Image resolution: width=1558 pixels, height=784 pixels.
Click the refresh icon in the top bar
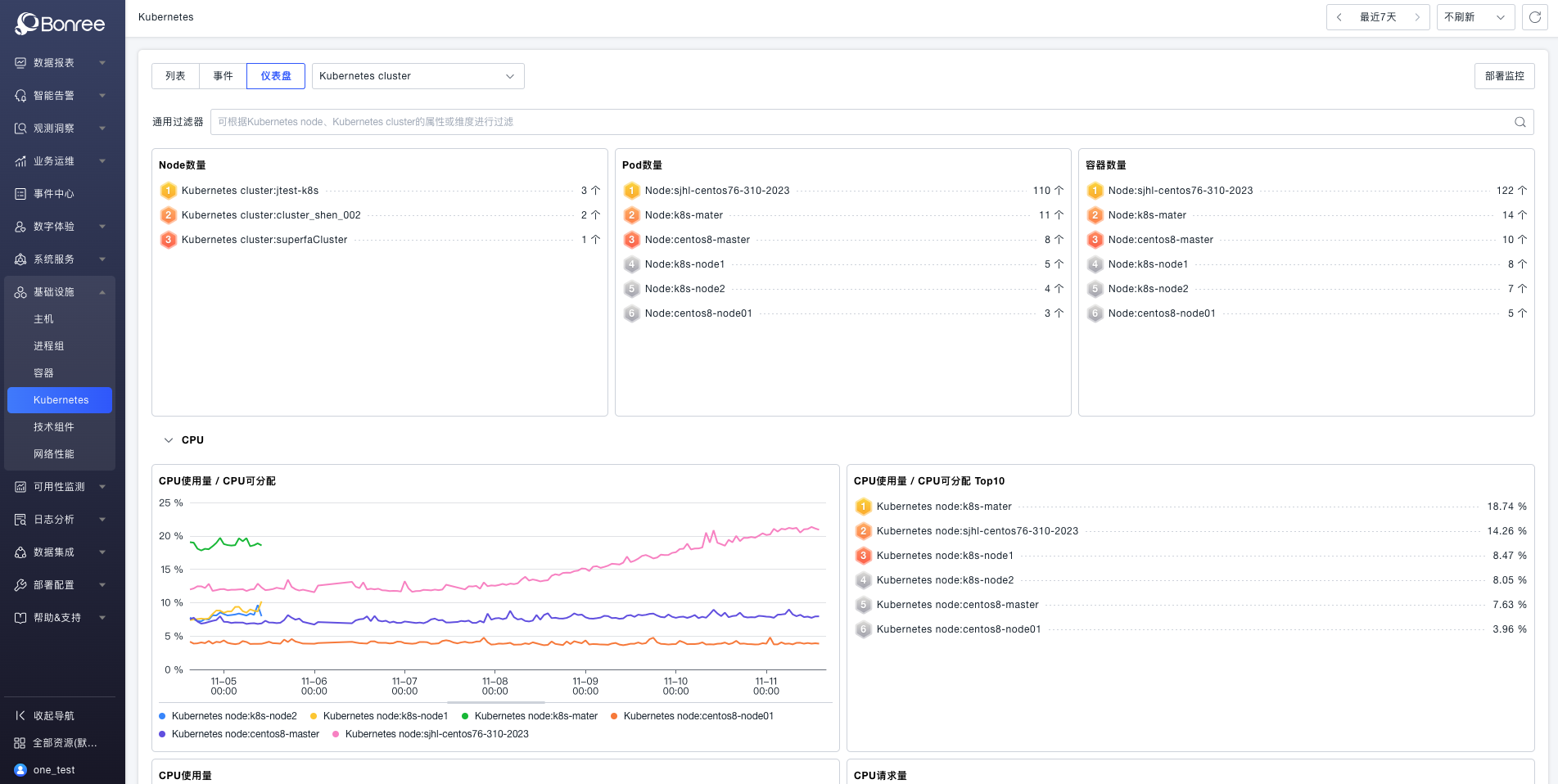coord(1534,17)
